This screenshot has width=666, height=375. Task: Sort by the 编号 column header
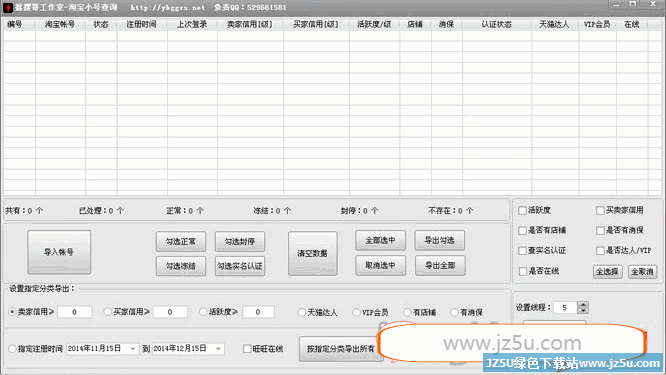click(19, 24)
